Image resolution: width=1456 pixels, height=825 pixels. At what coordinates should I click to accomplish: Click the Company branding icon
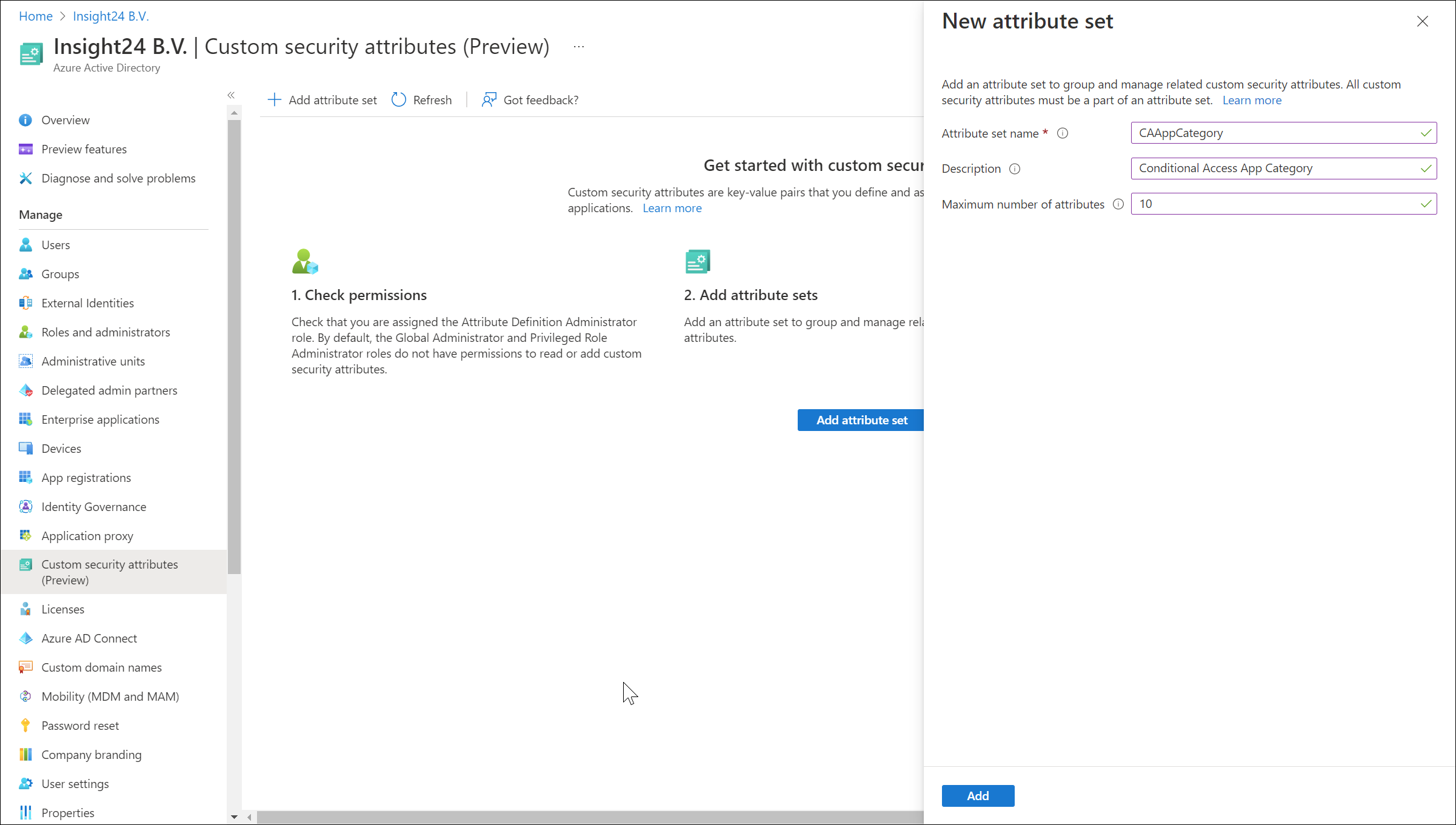point(25,755)
